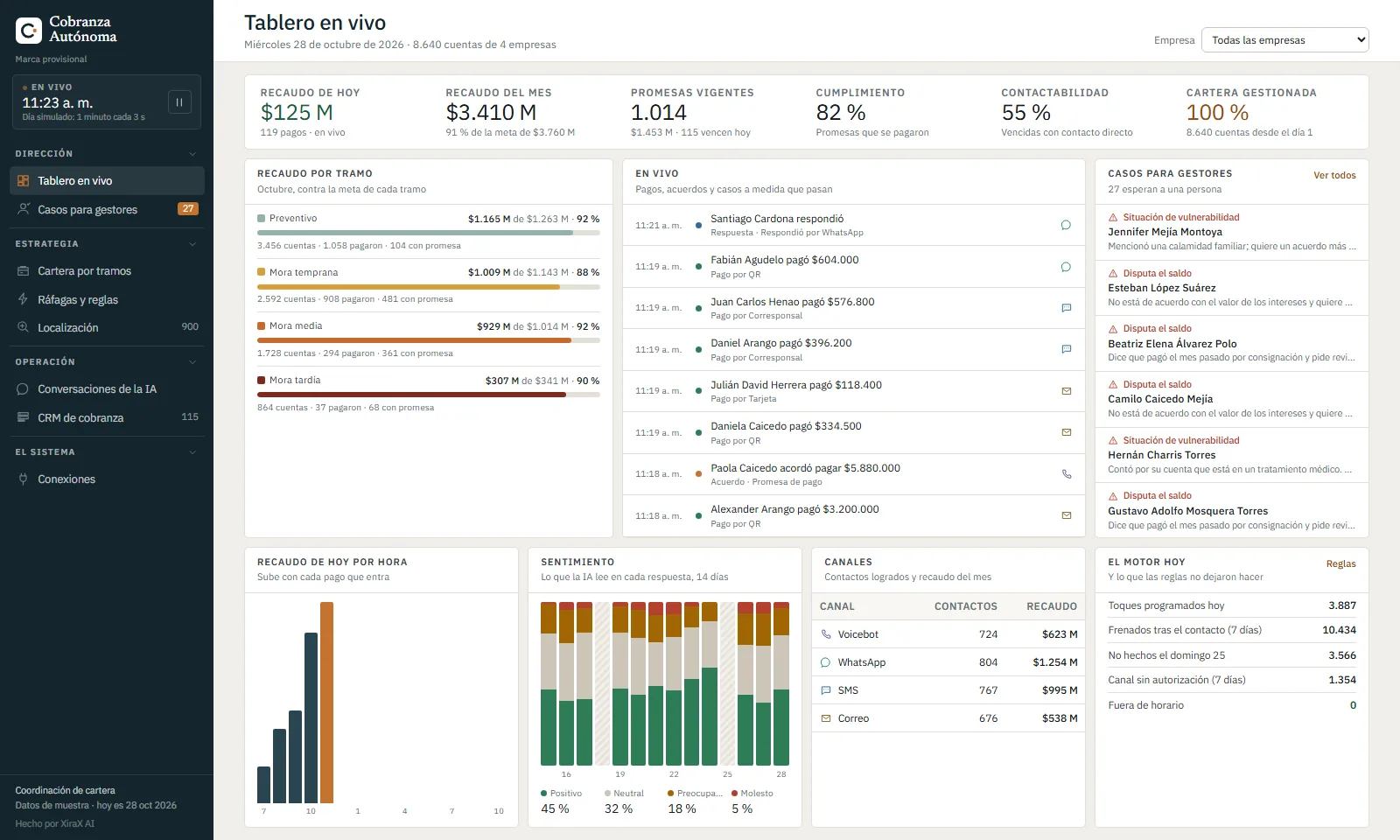The width and height of the screenshot is (1400, 840).
Task: Click the Mora tardía progress bar
Action: [429, 395]
